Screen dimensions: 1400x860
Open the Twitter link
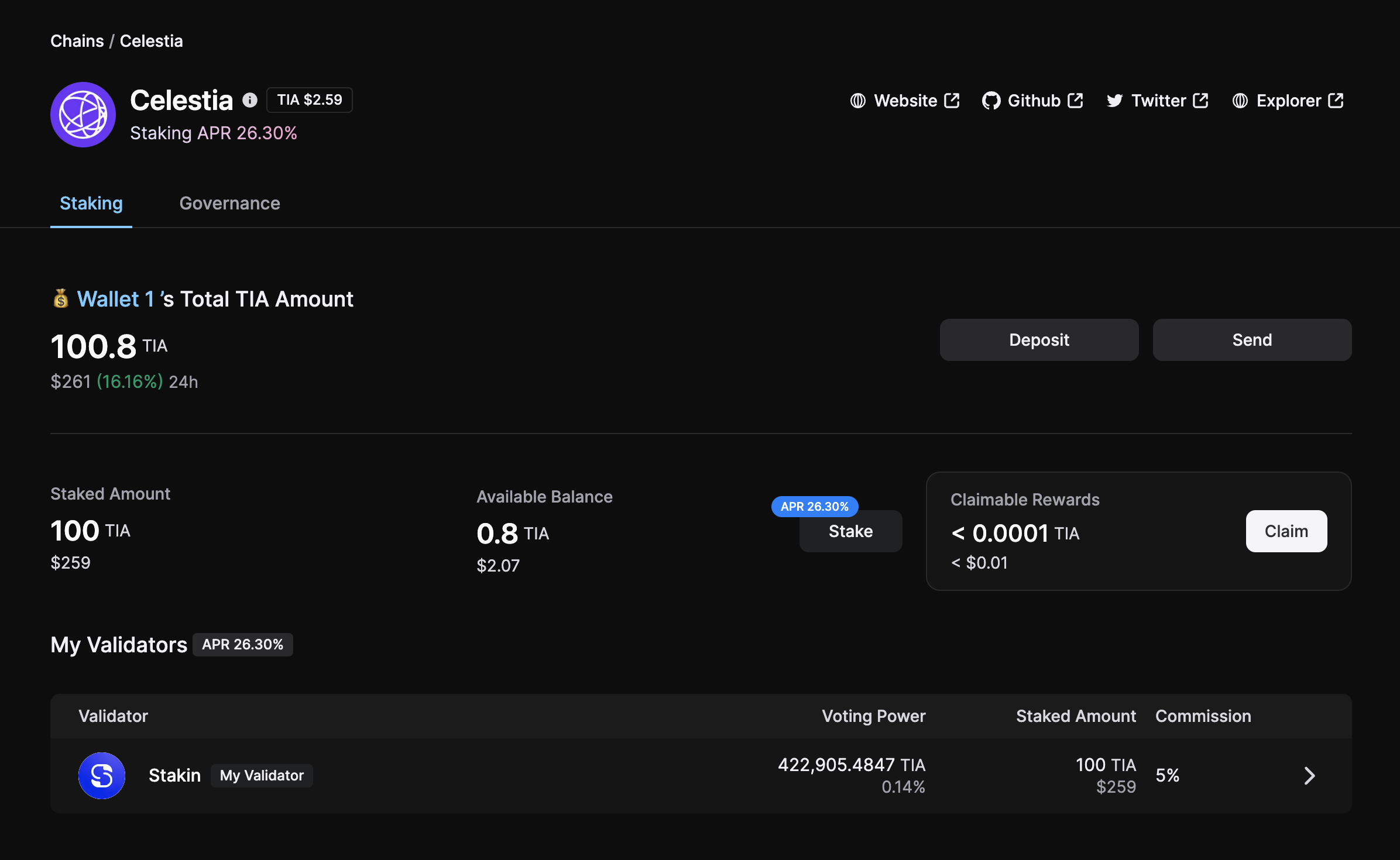(1158, 101)
